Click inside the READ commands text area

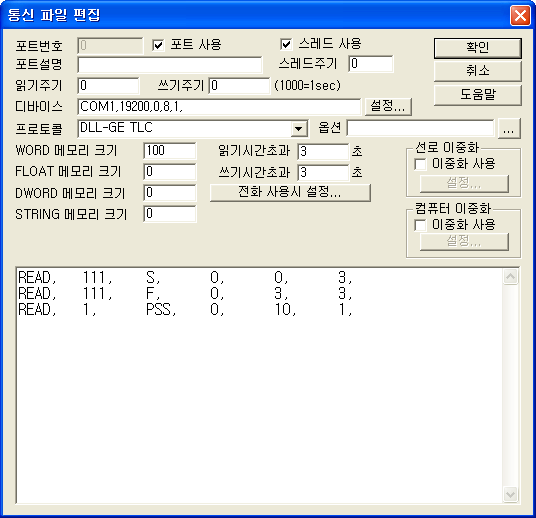tap(259, 385)
